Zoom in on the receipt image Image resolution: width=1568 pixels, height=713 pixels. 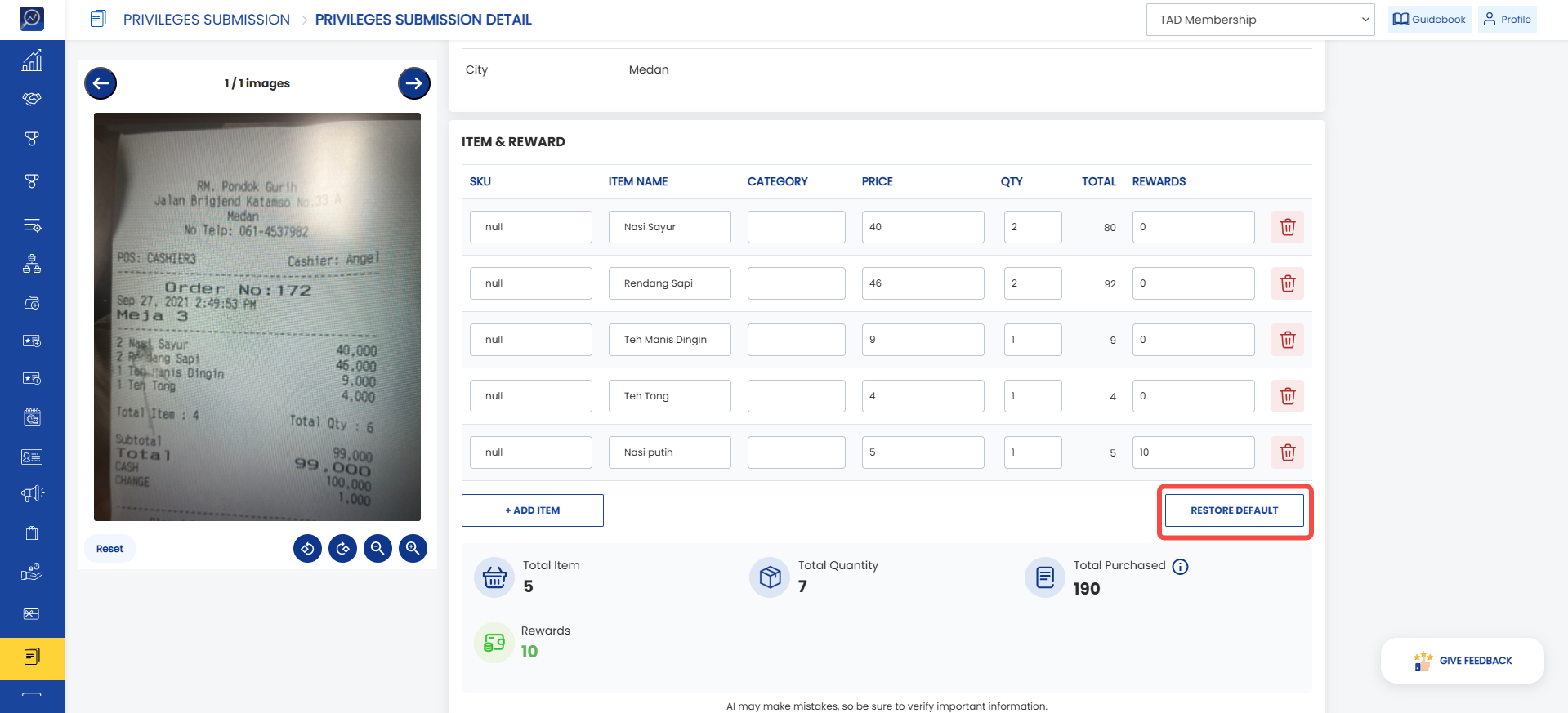point(413,549)
